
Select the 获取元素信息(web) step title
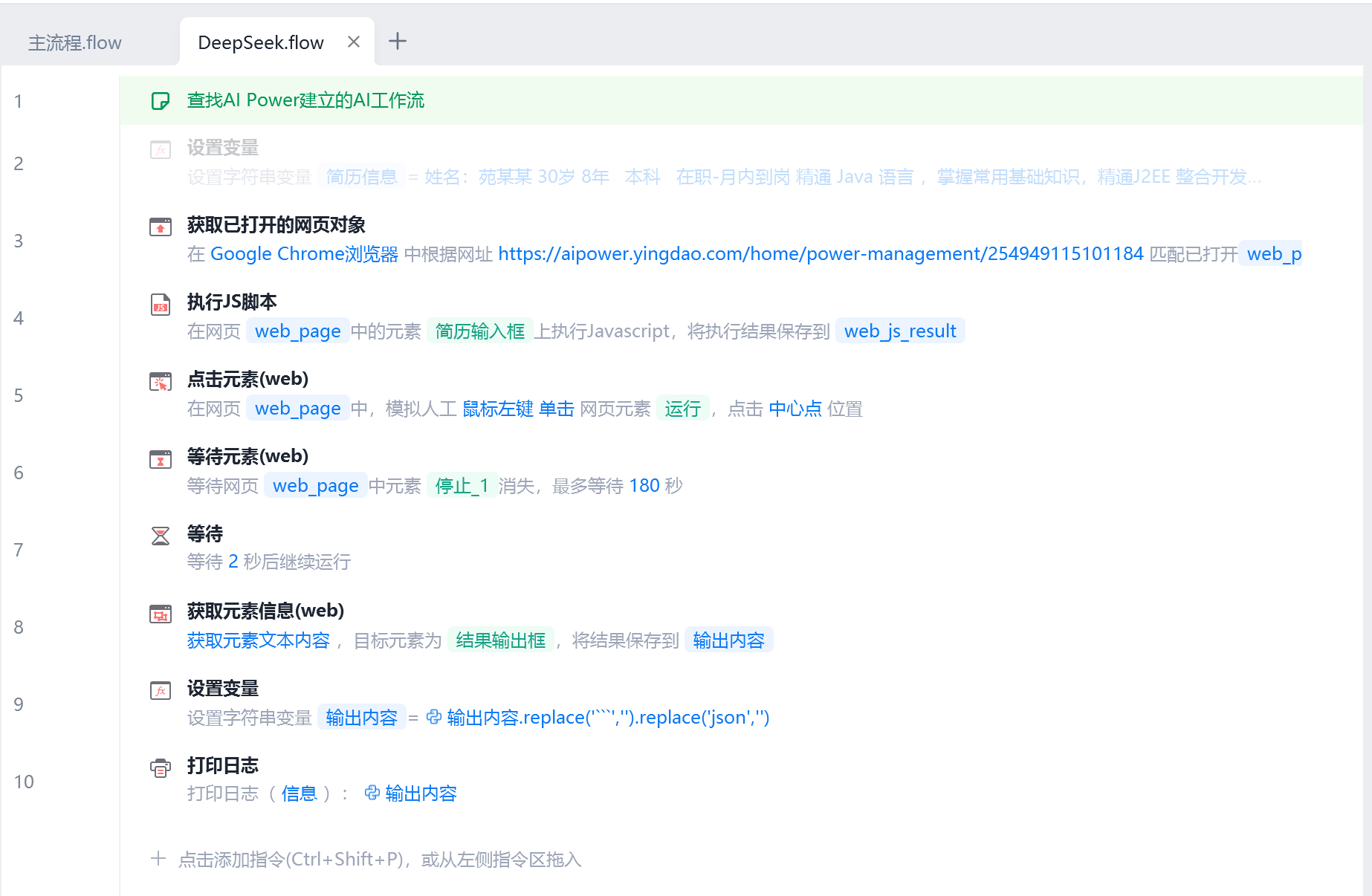(x=265, y=611)
